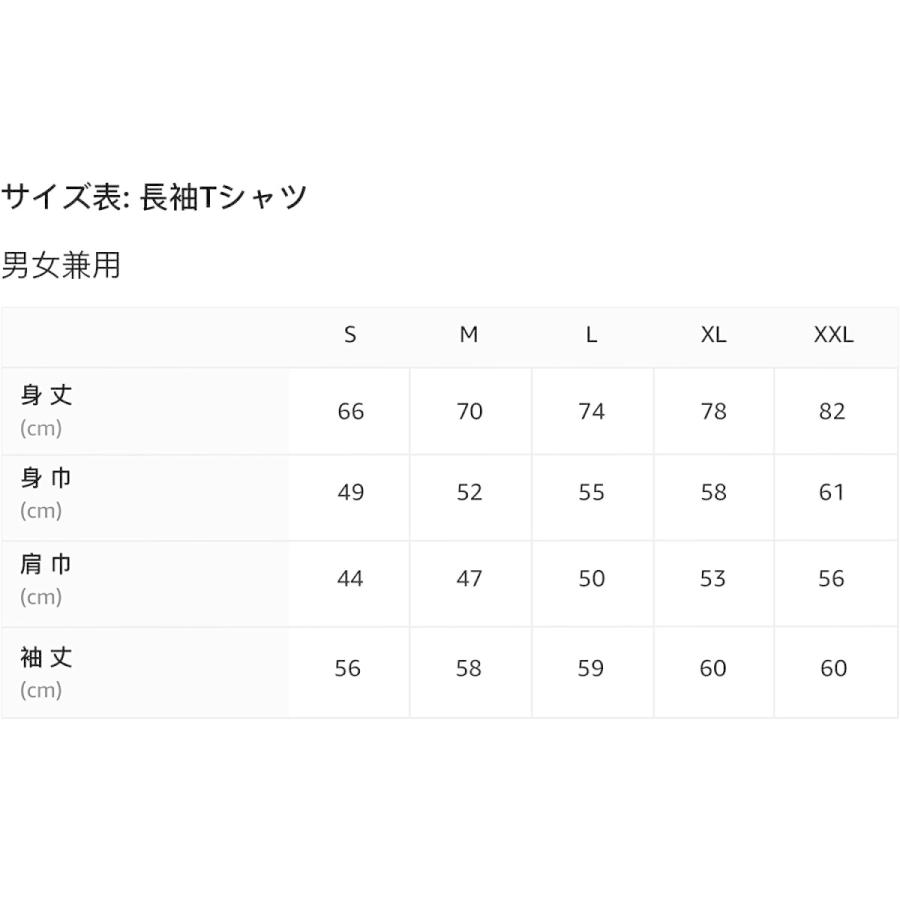Select the 袖丈 row label
This screenshot has width=900, height=900.
point(47,658)
